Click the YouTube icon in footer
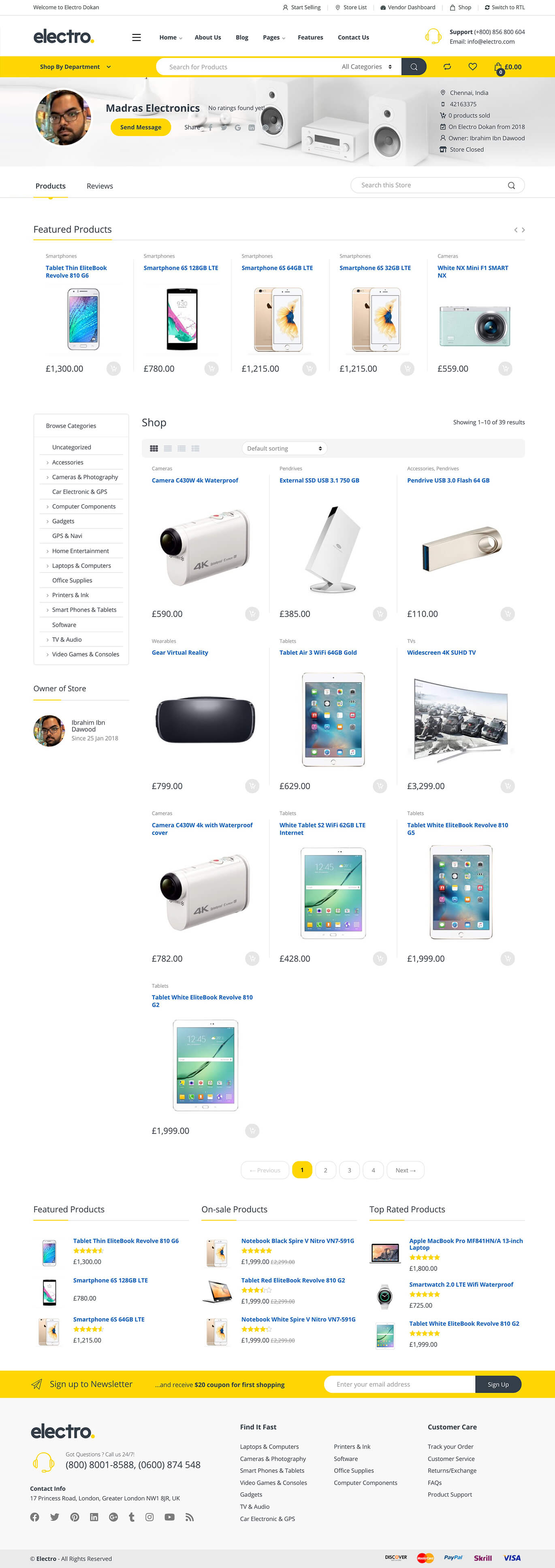The image size is (555, 1568). click(x=169, y=1517)
